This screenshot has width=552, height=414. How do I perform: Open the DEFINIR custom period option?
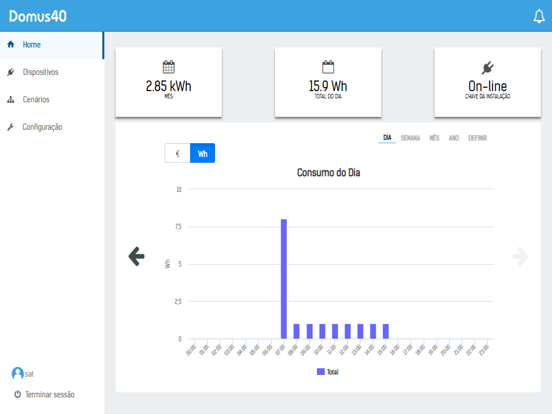click(478, 138)
